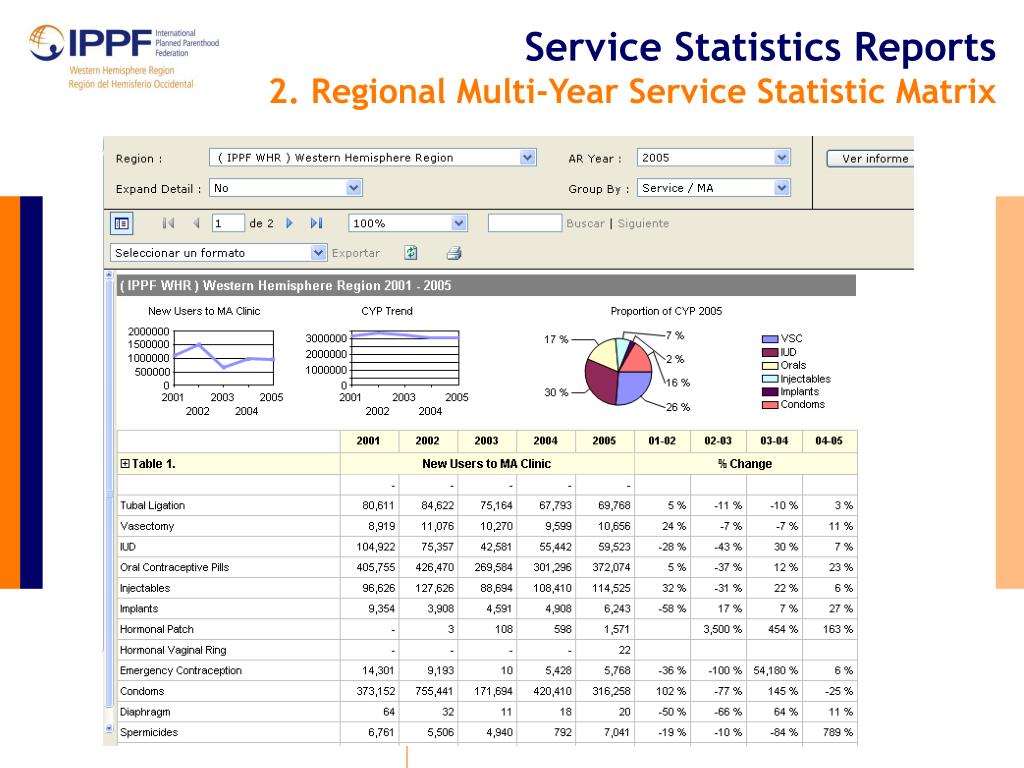Click the % Change header

(x=745, y=464)
